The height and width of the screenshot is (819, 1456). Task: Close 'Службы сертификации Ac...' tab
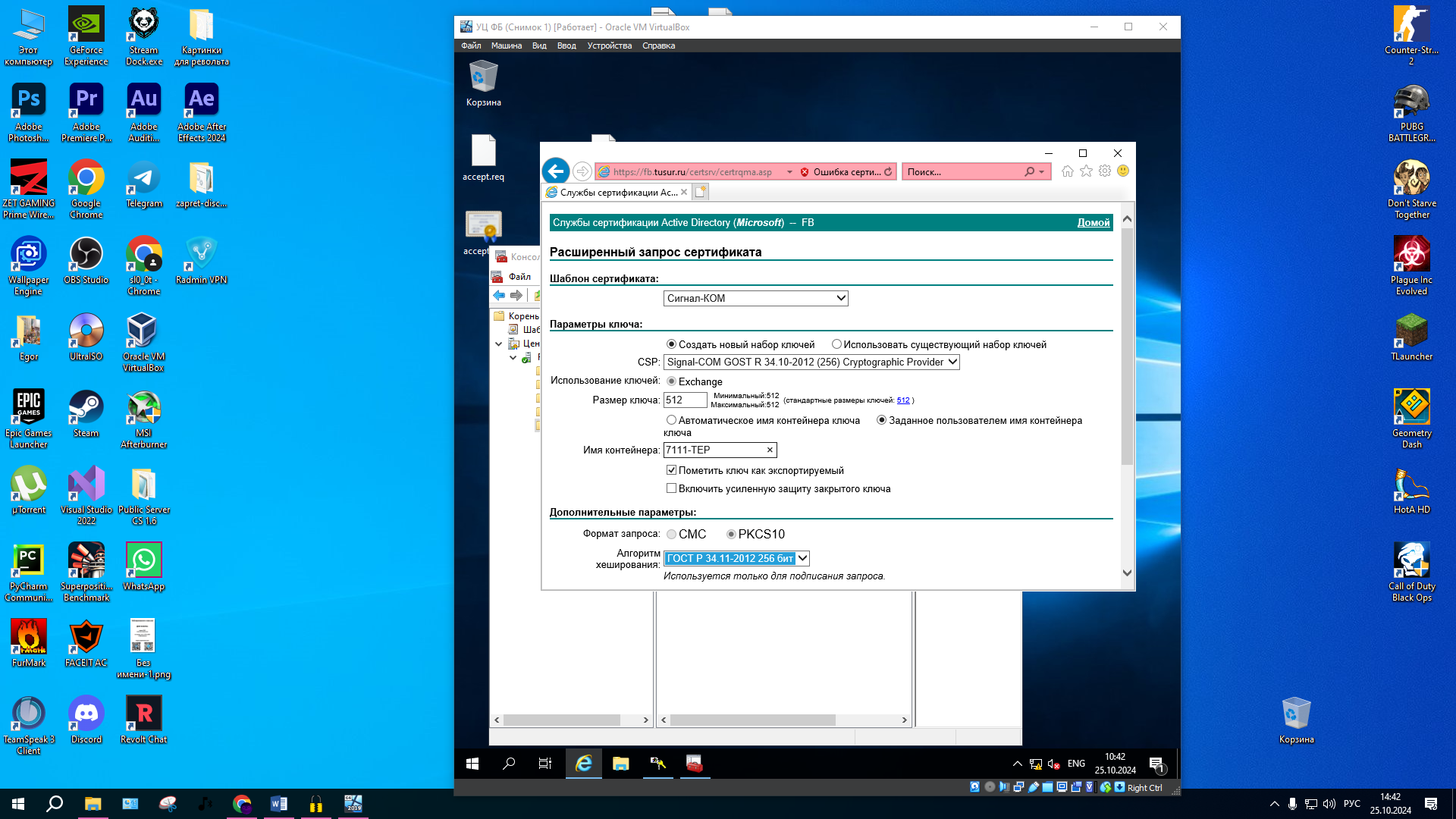coord(684,192)
